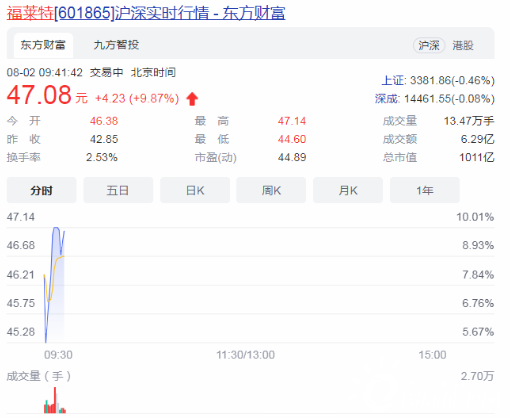Select the 分时 chart period
The image size is (510, 418).
(42, 190)
